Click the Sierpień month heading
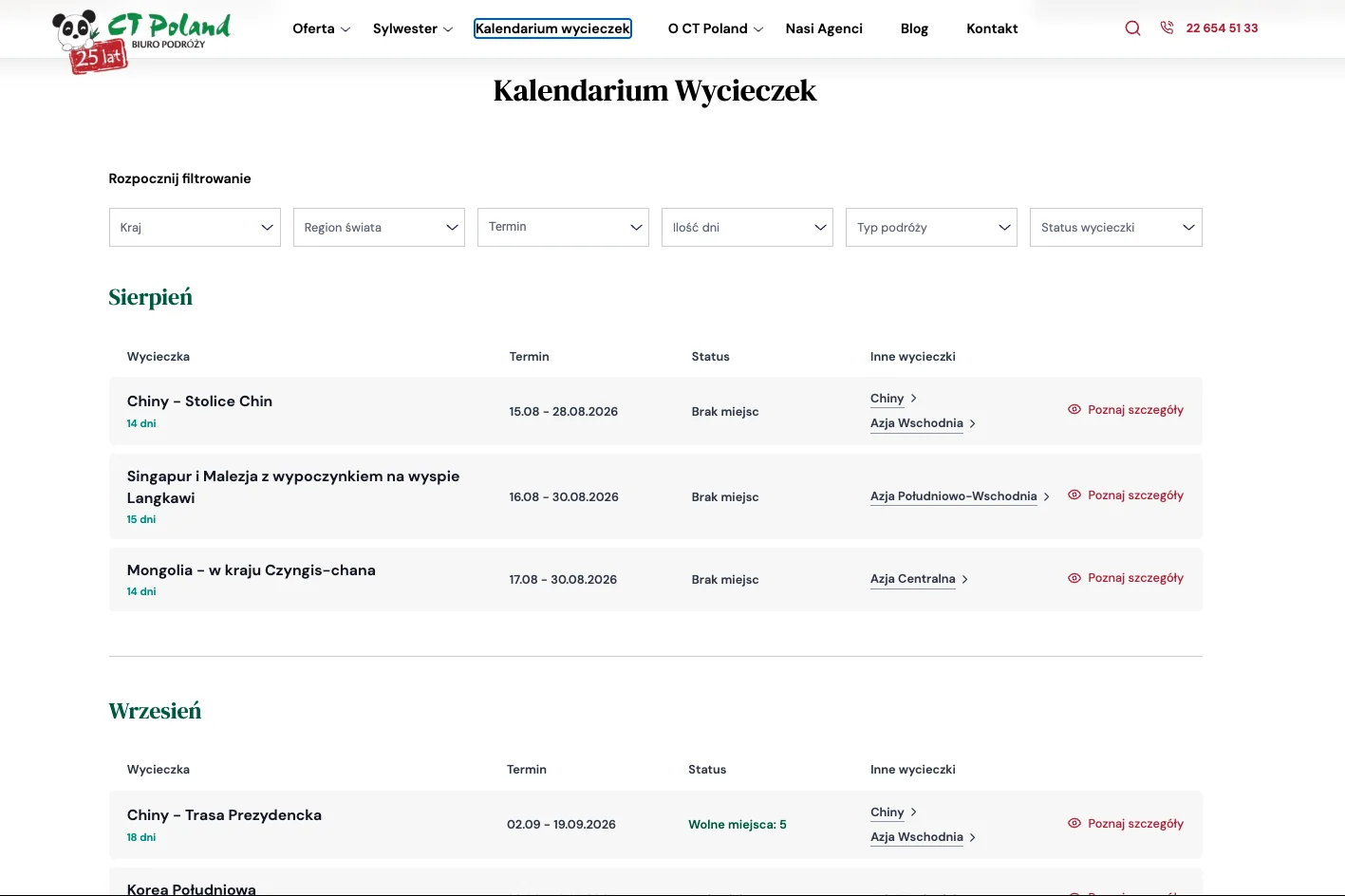The image size is (1345, 896). [150, 297]
